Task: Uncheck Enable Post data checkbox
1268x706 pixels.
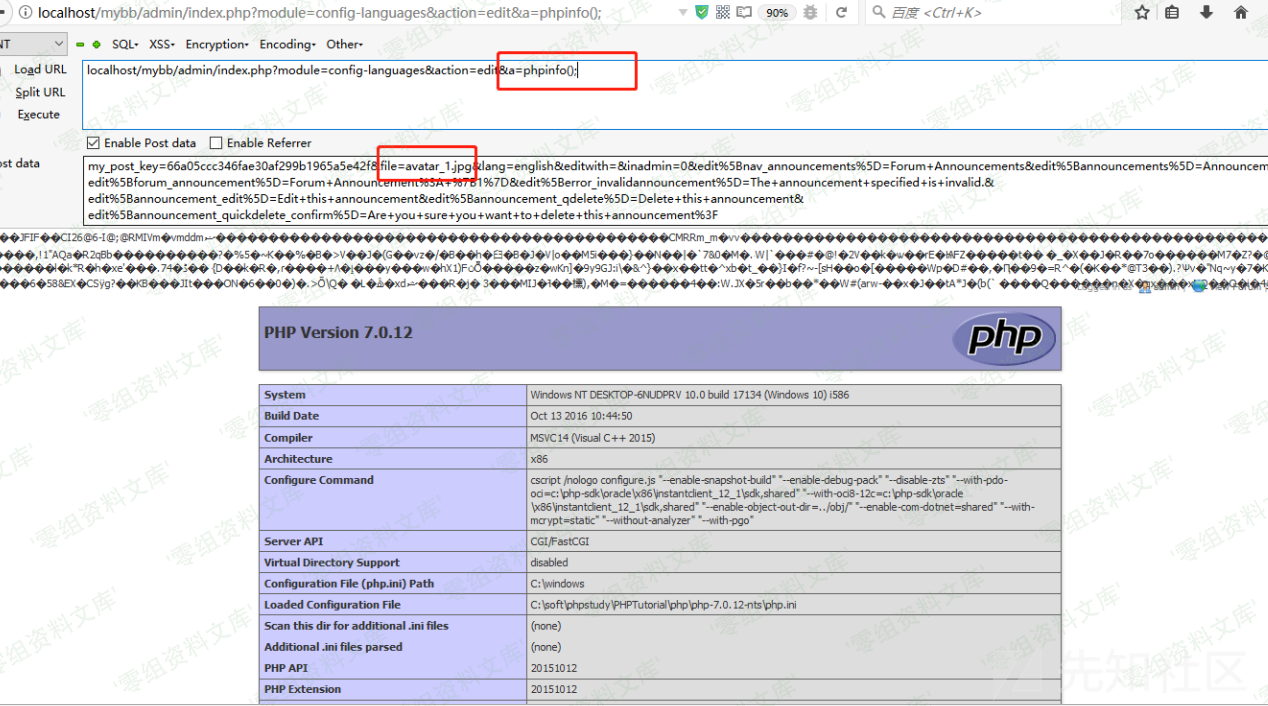Action: [x=94, y=143]
